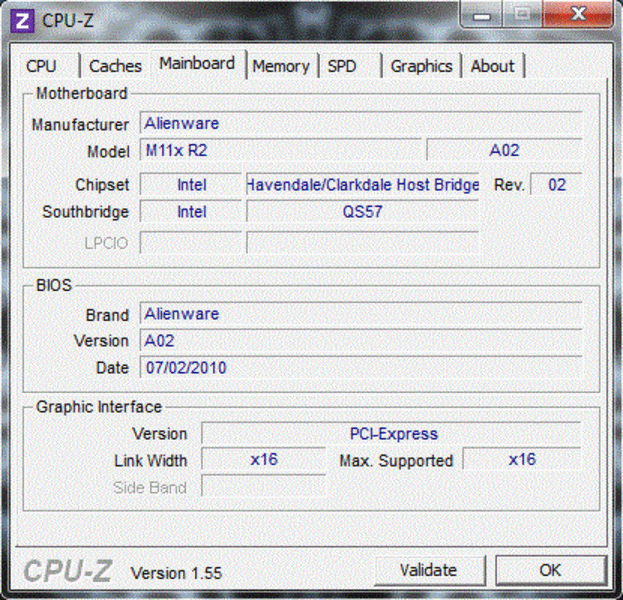Click the BIOS Date label
623x600 pixels.
[x=112, y=368]
